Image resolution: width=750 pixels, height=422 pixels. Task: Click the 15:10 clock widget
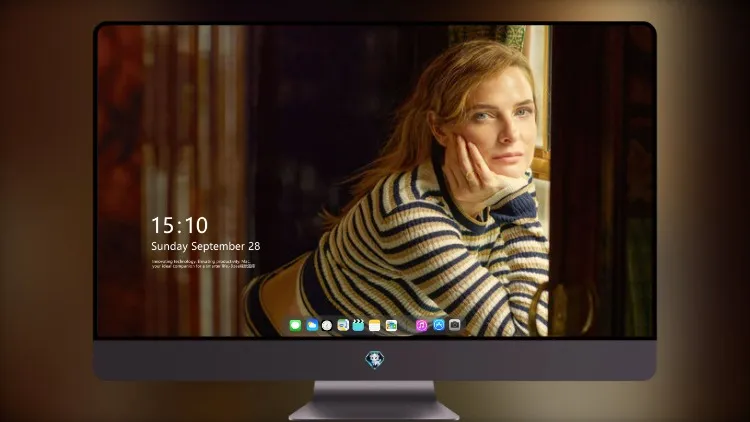pyautogui.click(x=179, y=225)
